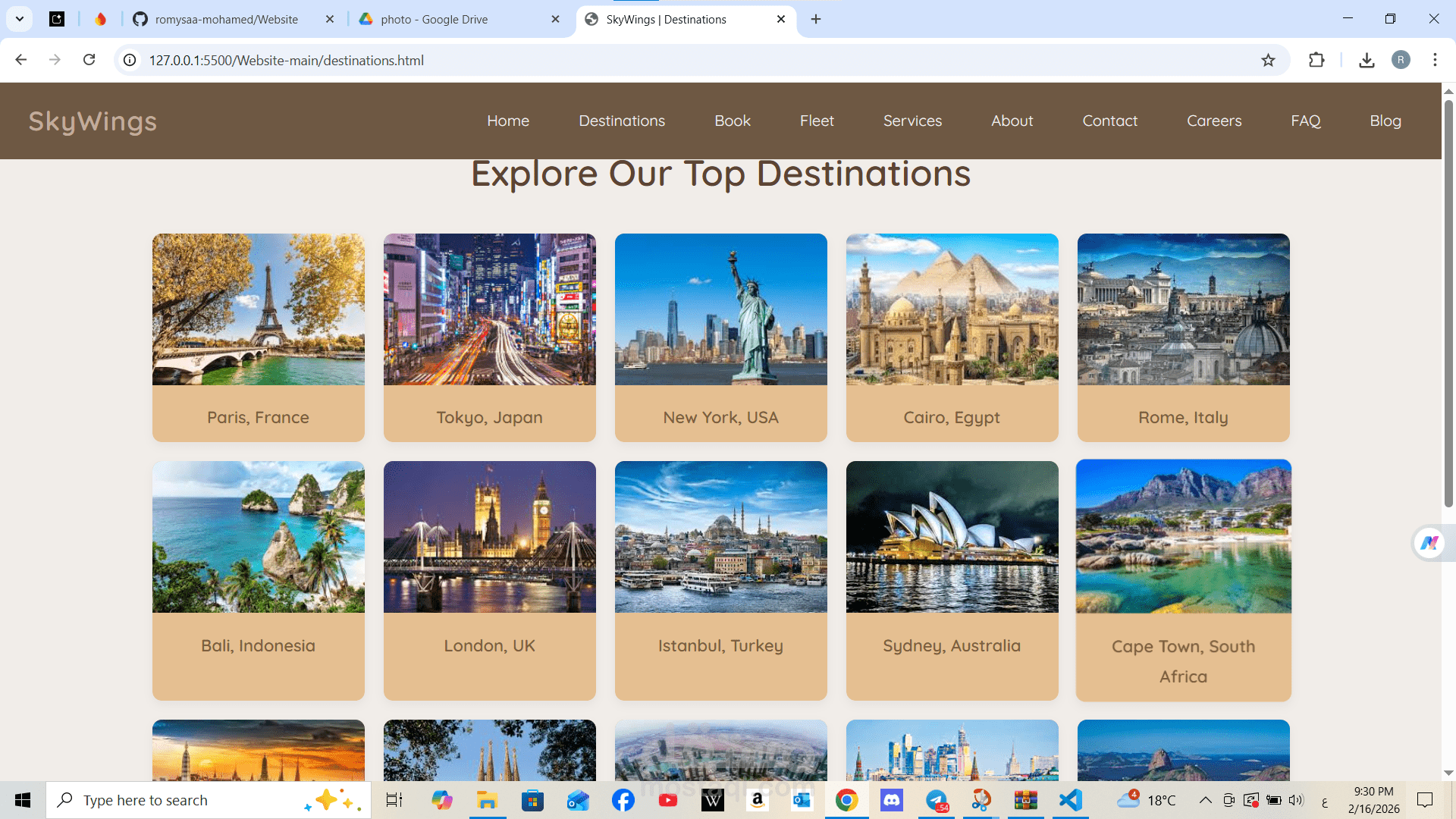Click the page vertical scrollbar thumb
The width and height of the screenshot is (1456, 819).
click(1448, 303)
